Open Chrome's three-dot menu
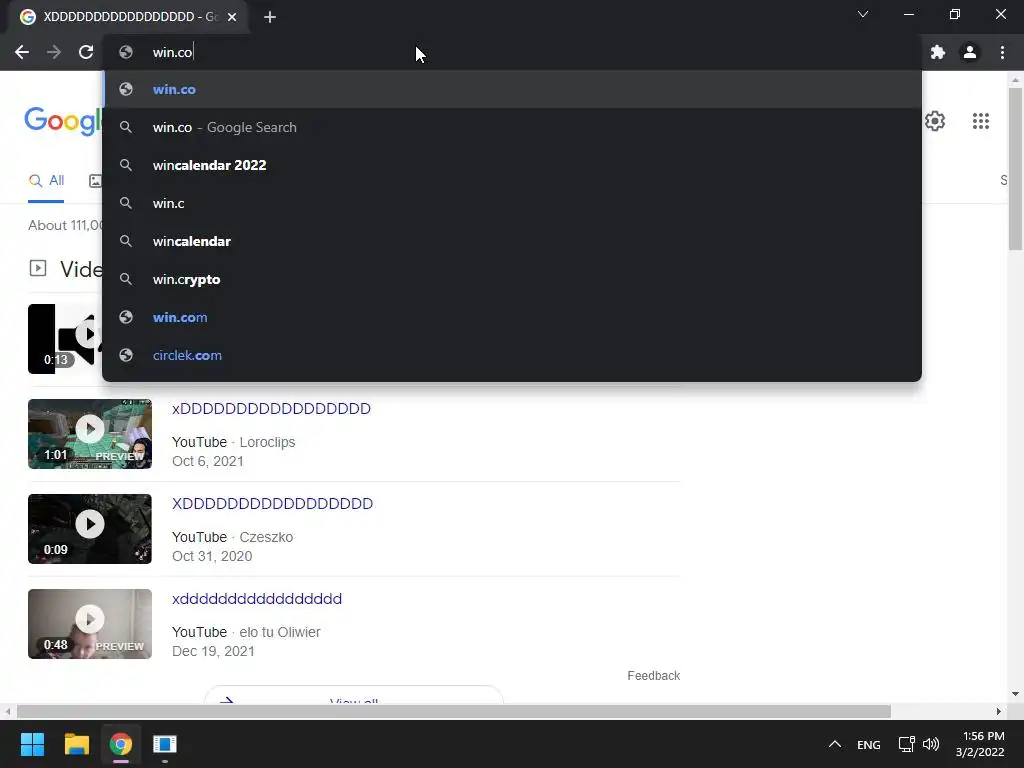The width and height of the screenshot is (1024, 768). pyautogui.click(x=1002, y=52)
